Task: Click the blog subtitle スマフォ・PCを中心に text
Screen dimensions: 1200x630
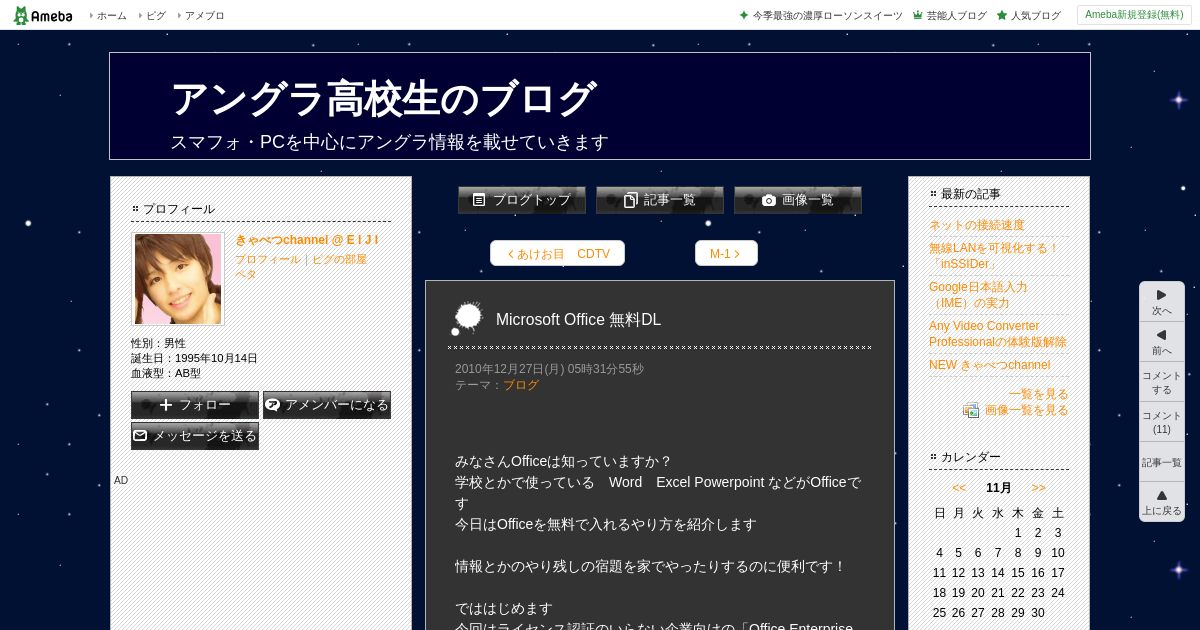Action: [x=389, y=142]
